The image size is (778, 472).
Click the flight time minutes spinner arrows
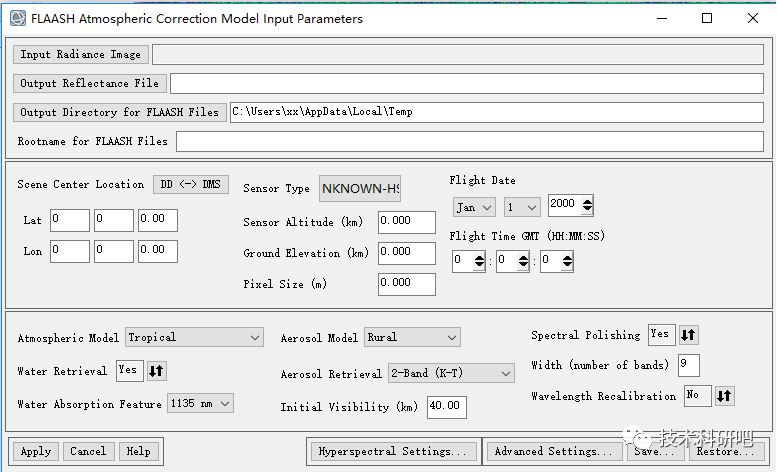click(x=523, y=261)
